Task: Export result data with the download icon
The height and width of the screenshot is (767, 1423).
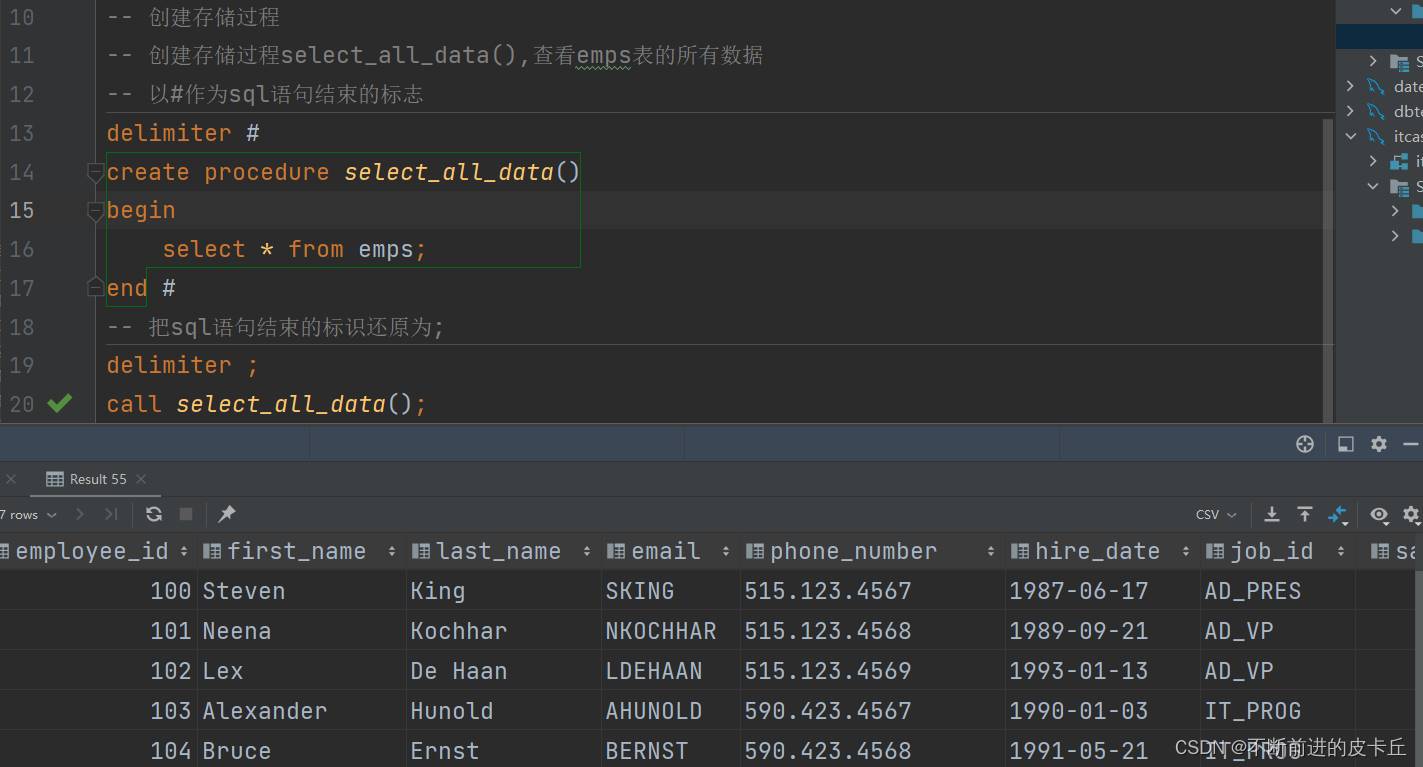Action: pos(1272,514)
